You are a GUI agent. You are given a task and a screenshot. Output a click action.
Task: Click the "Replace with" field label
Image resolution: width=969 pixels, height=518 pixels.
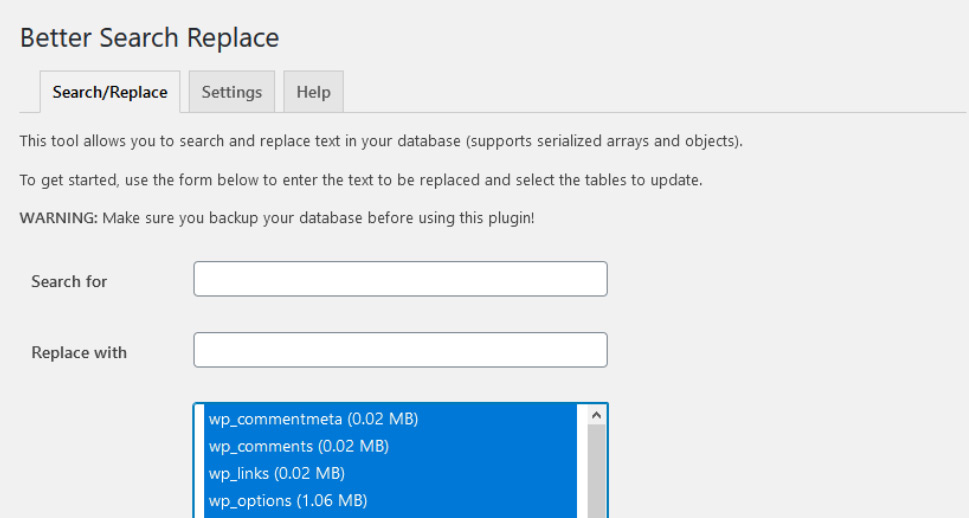point(79,353)
